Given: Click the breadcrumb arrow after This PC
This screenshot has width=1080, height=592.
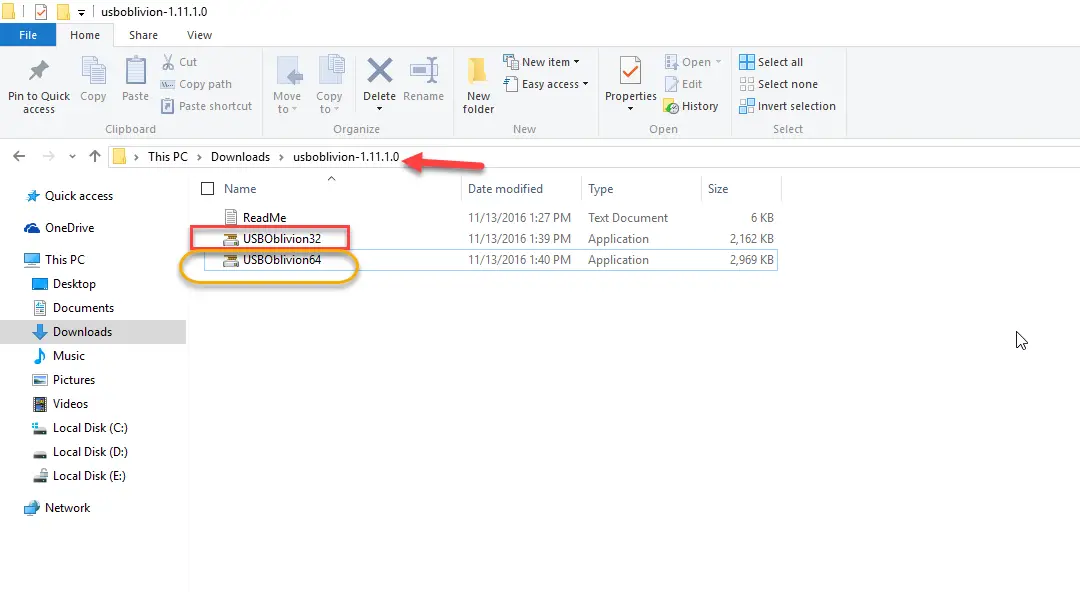Looking at the screenshot, I should tap(199, 157).
